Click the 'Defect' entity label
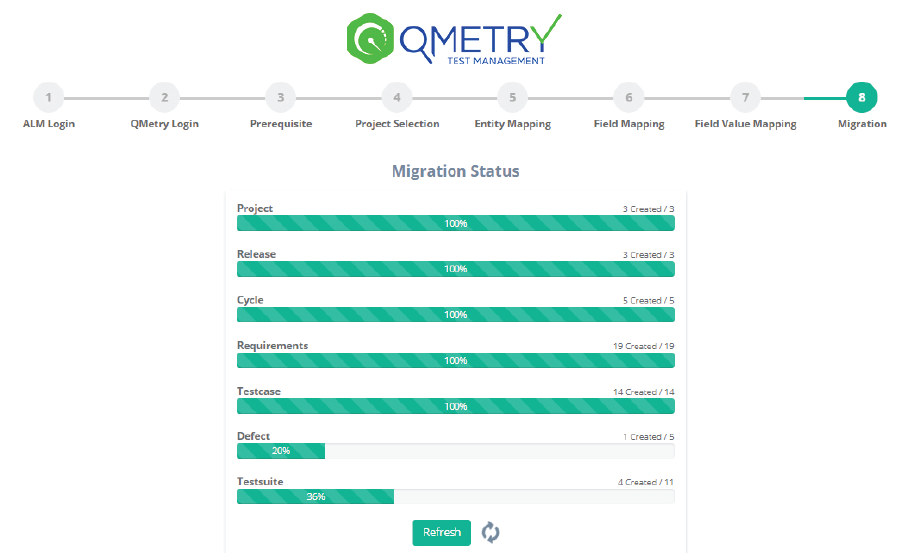This screenshot has width=909, height=553. (x=253, y=436)
